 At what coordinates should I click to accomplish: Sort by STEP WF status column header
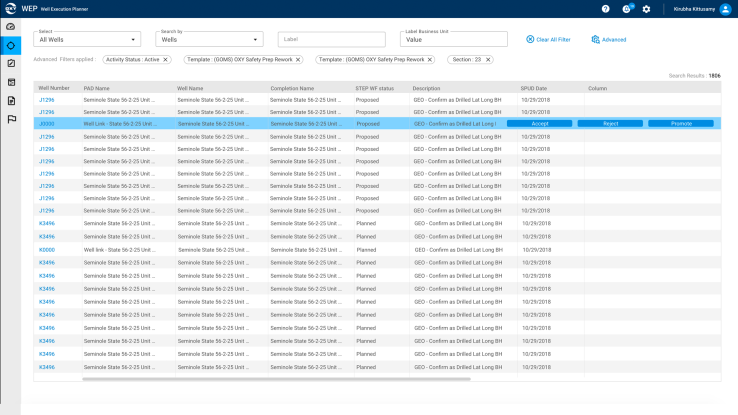click(374, 88)
